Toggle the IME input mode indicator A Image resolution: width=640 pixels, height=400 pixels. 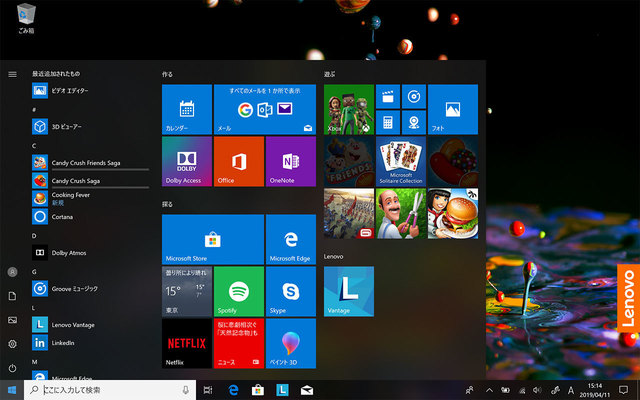click(571, 390)
